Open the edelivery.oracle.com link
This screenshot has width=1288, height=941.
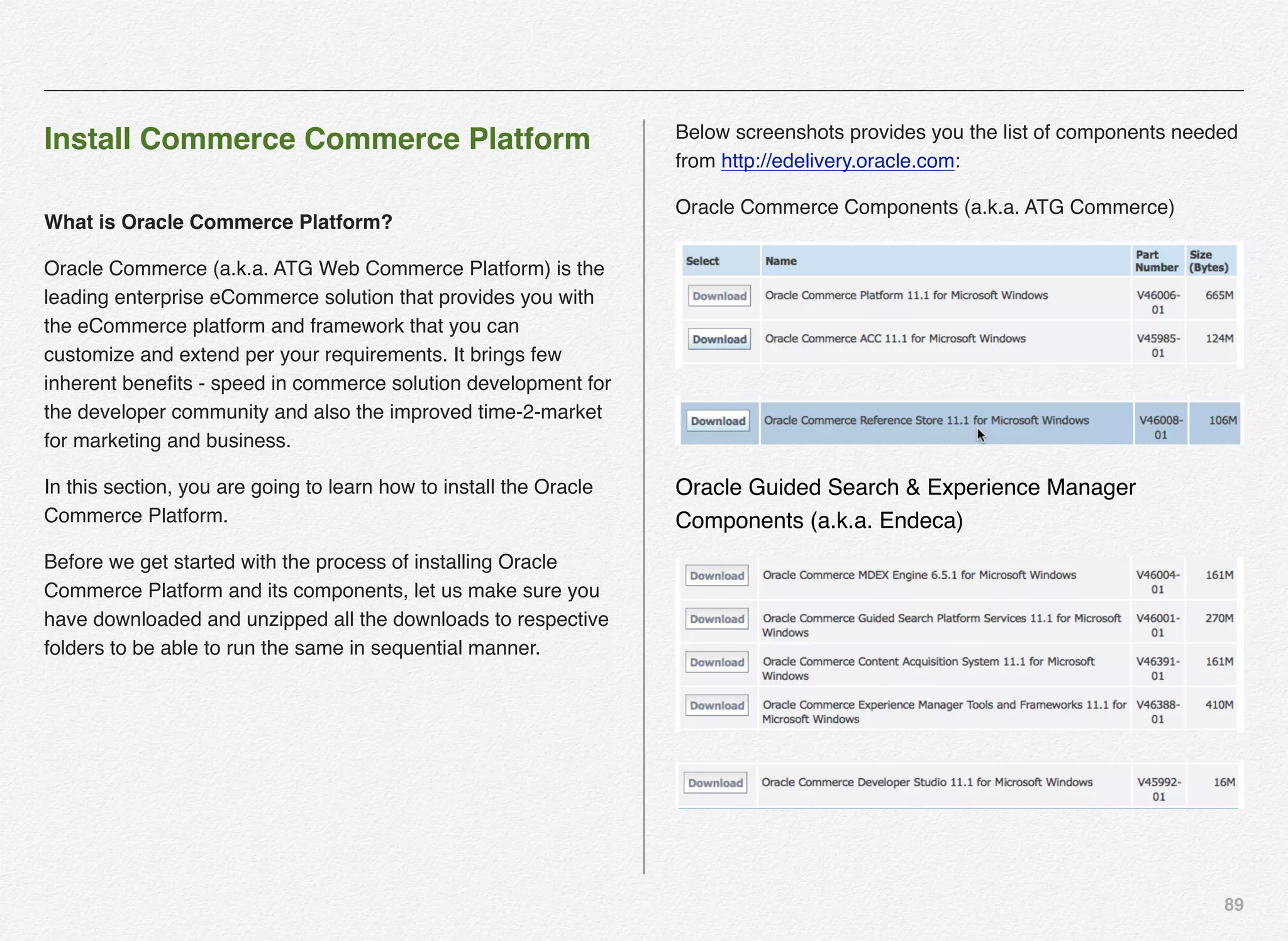tap(838, 161)
